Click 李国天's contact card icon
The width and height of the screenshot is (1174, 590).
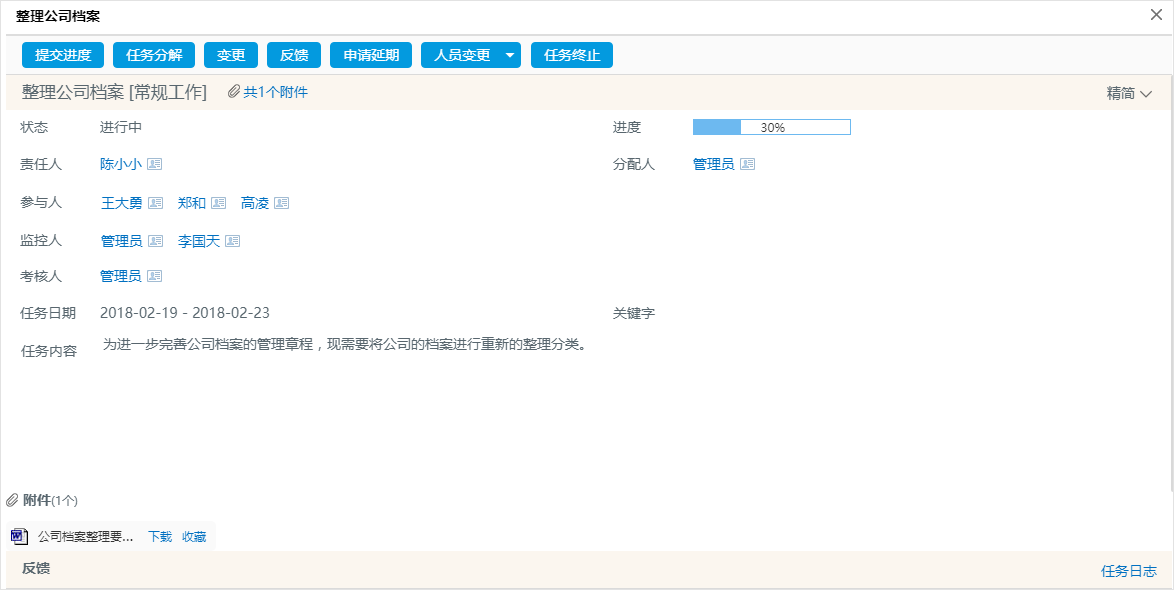[233, 240]
